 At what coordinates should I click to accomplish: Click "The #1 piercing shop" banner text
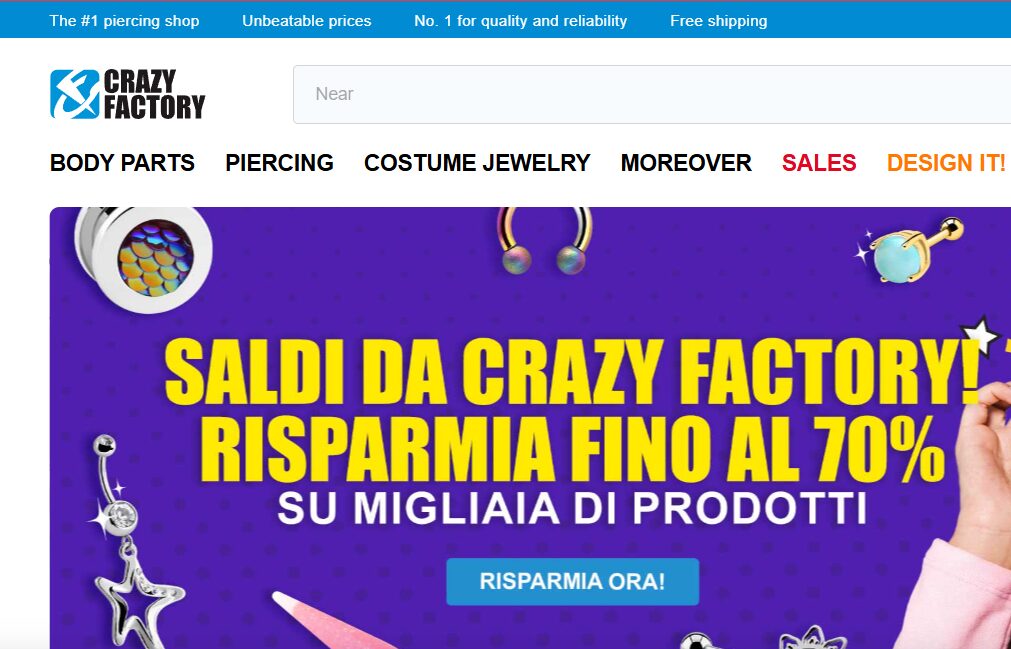[124, 21]
